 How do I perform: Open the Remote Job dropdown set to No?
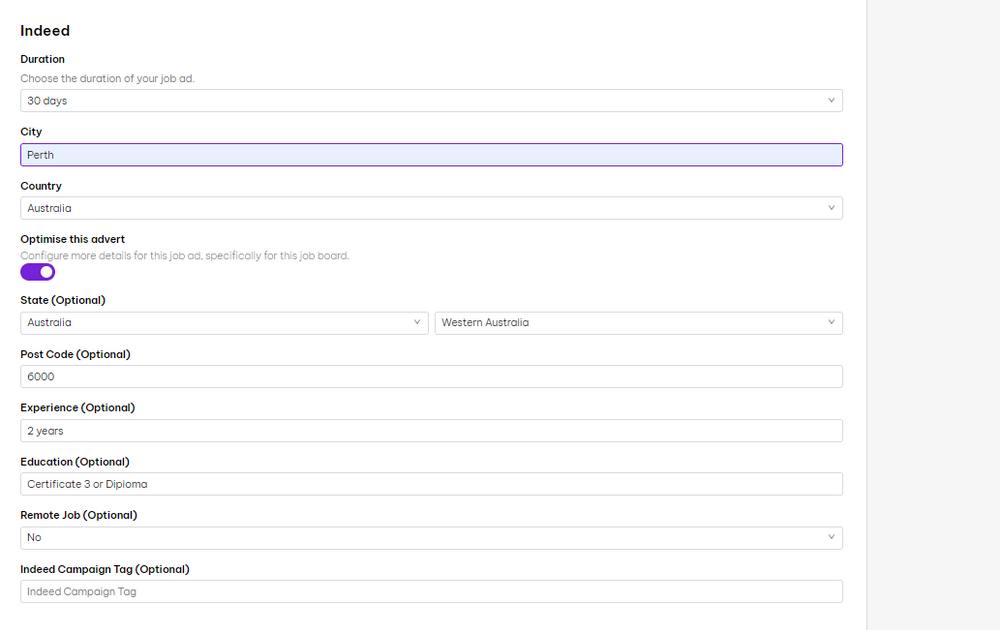430,538
